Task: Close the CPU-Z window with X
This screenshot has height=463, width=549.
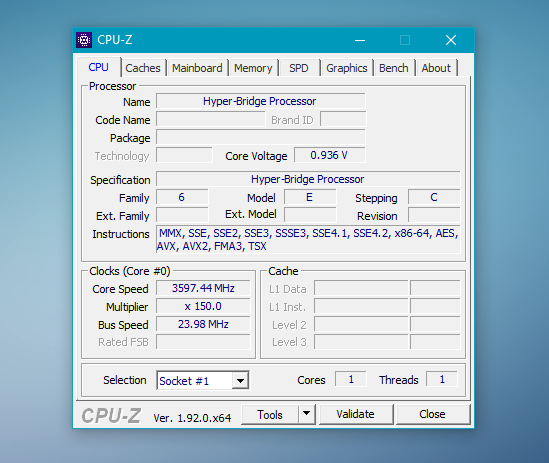Action: (x=451, y=40)
